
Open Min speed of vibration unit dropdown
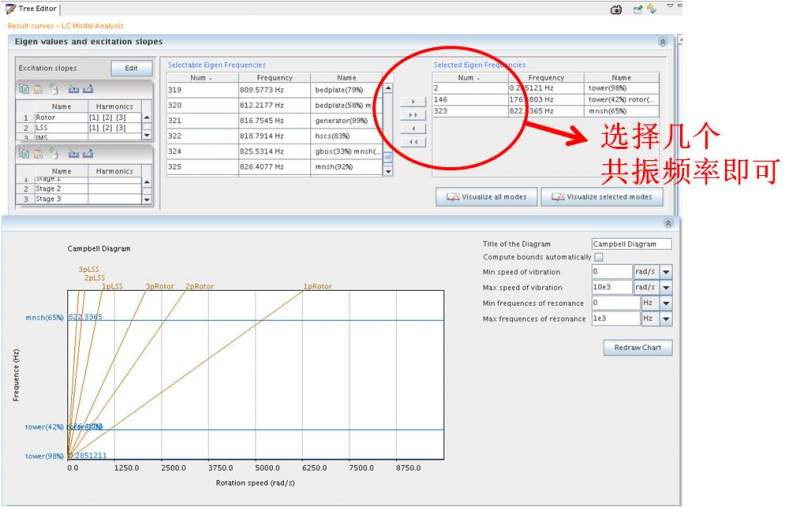[666, 272]
